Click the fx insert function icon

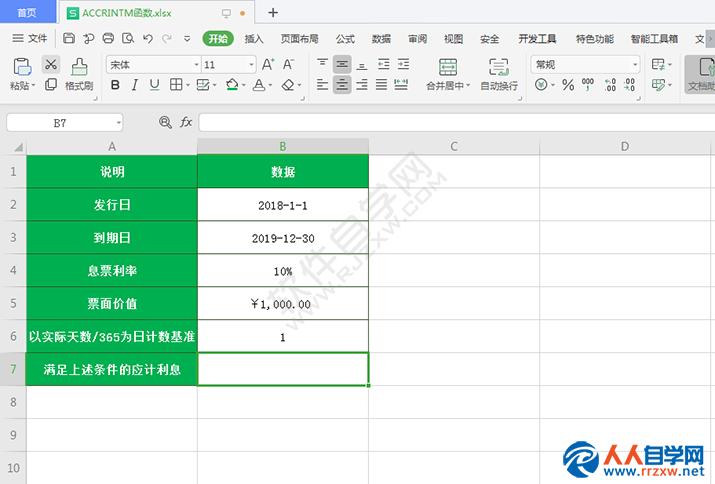(186, 122)
